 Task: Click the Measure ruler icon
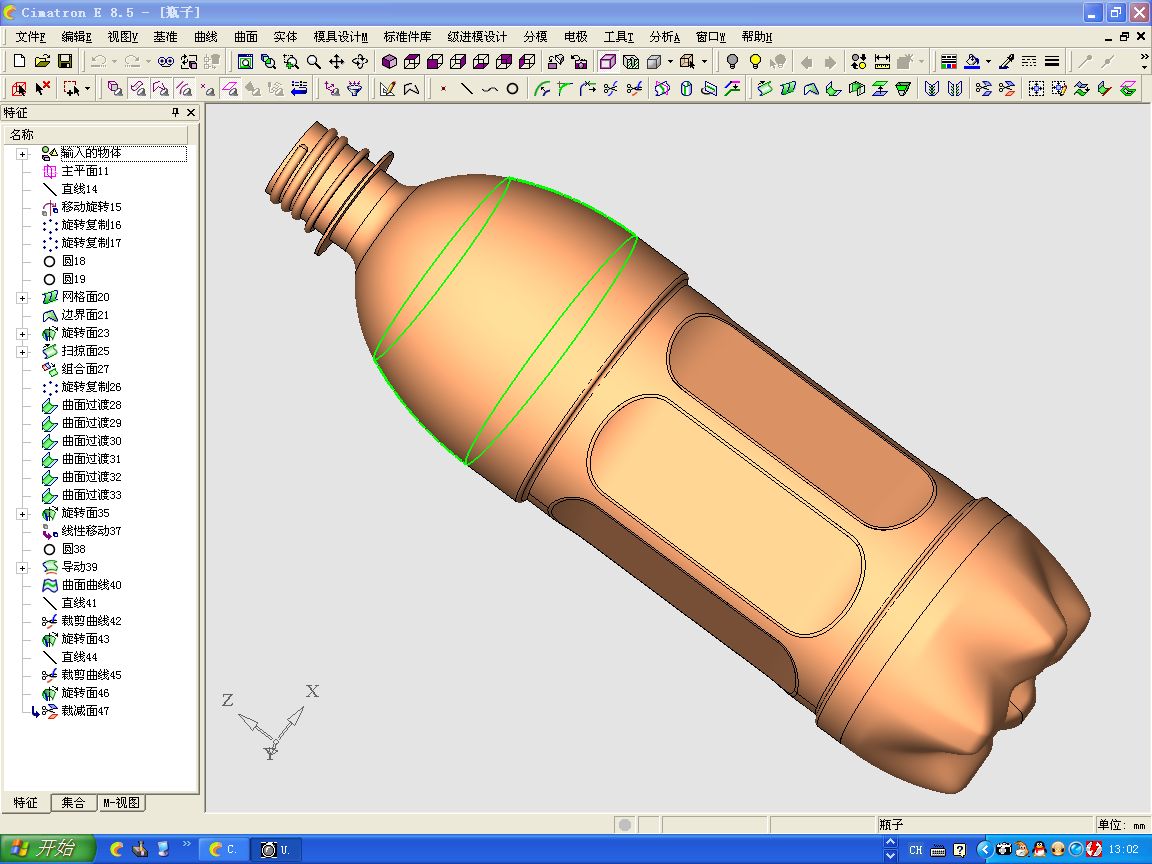(x=882, y=62)
